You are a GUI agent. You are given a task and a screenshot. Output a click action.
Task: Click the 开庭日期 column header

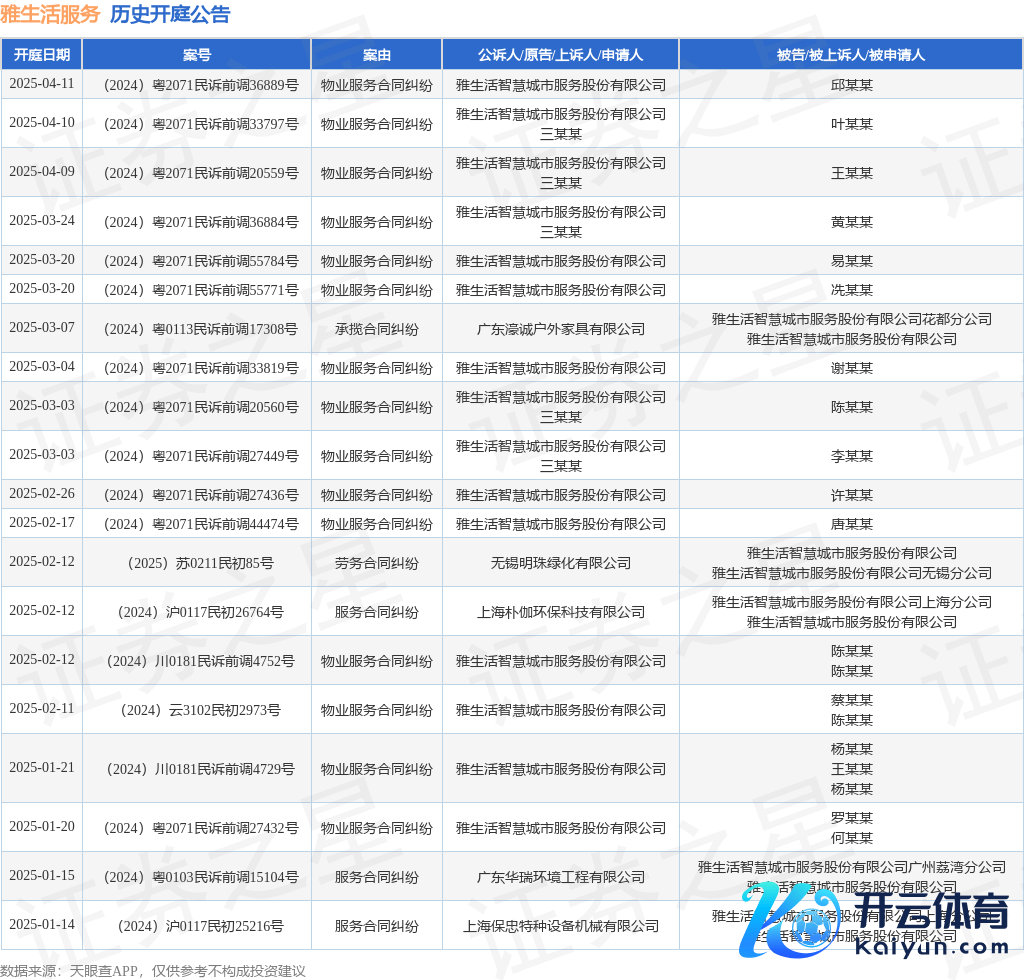42,55
